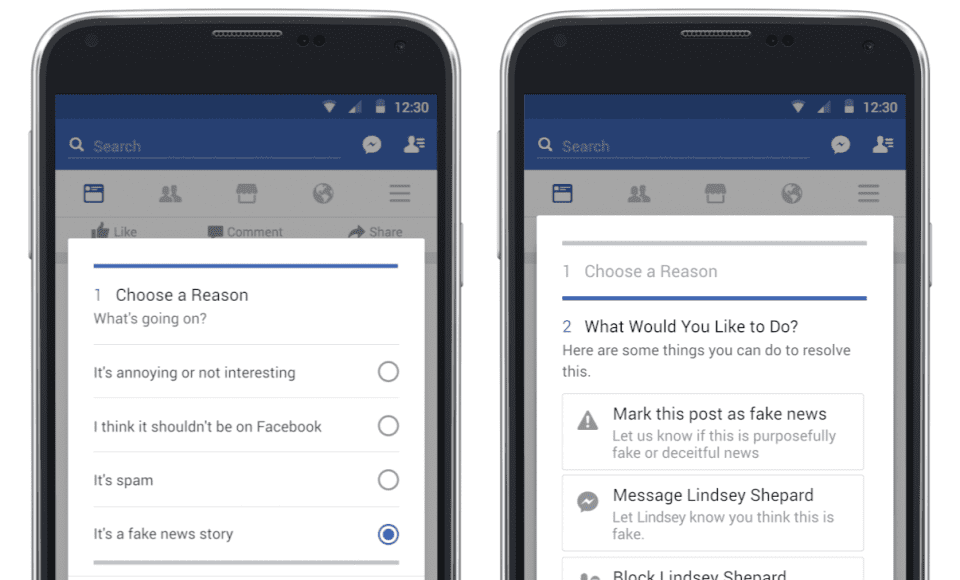Image resolution: width=960 pixels, height=580 pixels.
Task: Click Search field on left phone
Action: tap(204, 146)
